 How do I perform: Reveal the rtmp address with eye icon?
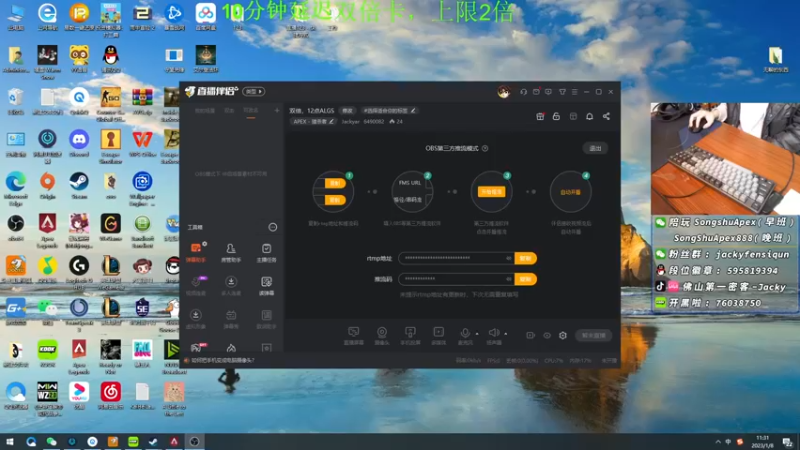[508, 258]
